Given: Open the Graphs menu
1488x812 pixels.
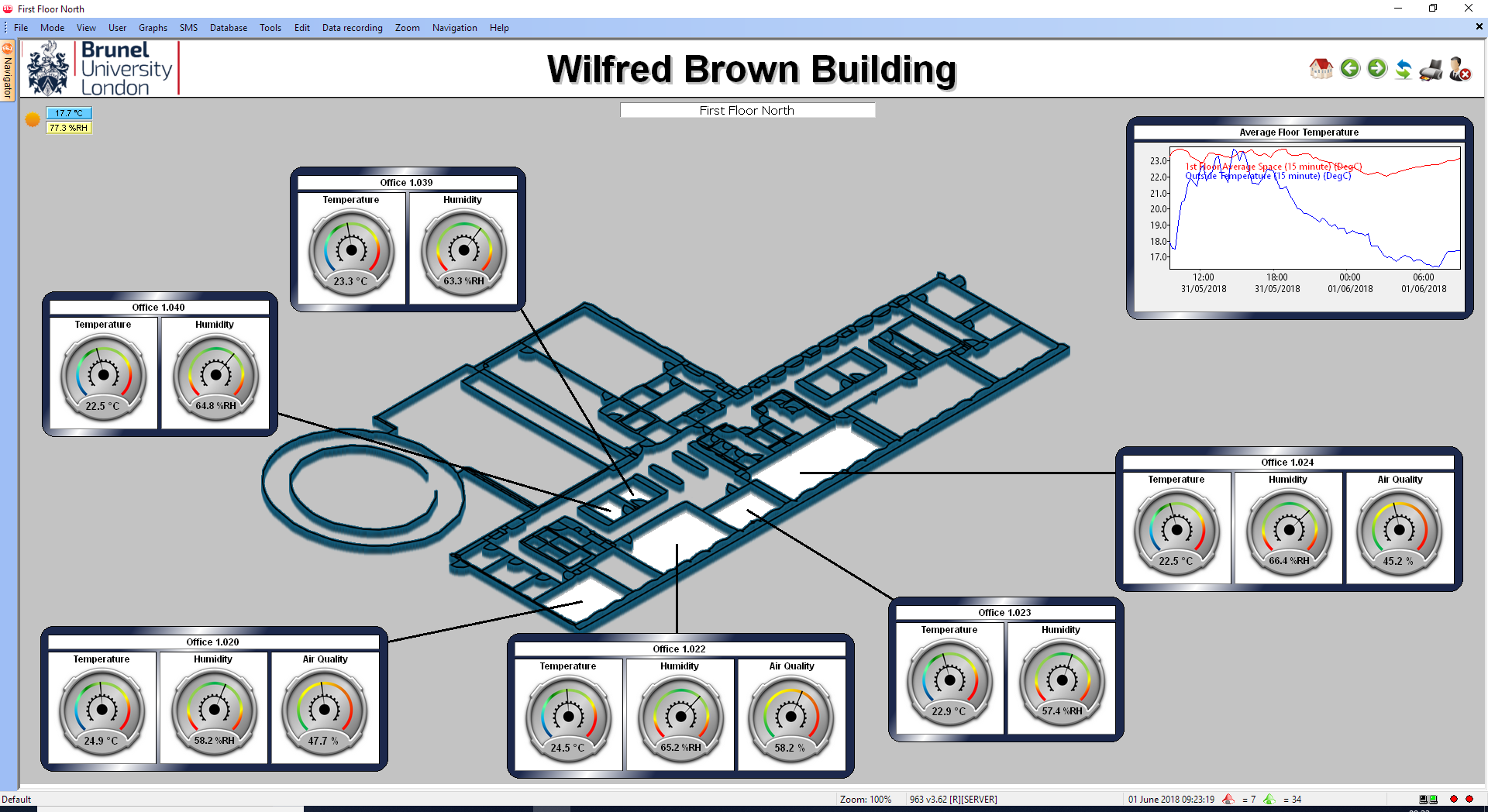Looking at the screenshot, I should pos(153,28).
